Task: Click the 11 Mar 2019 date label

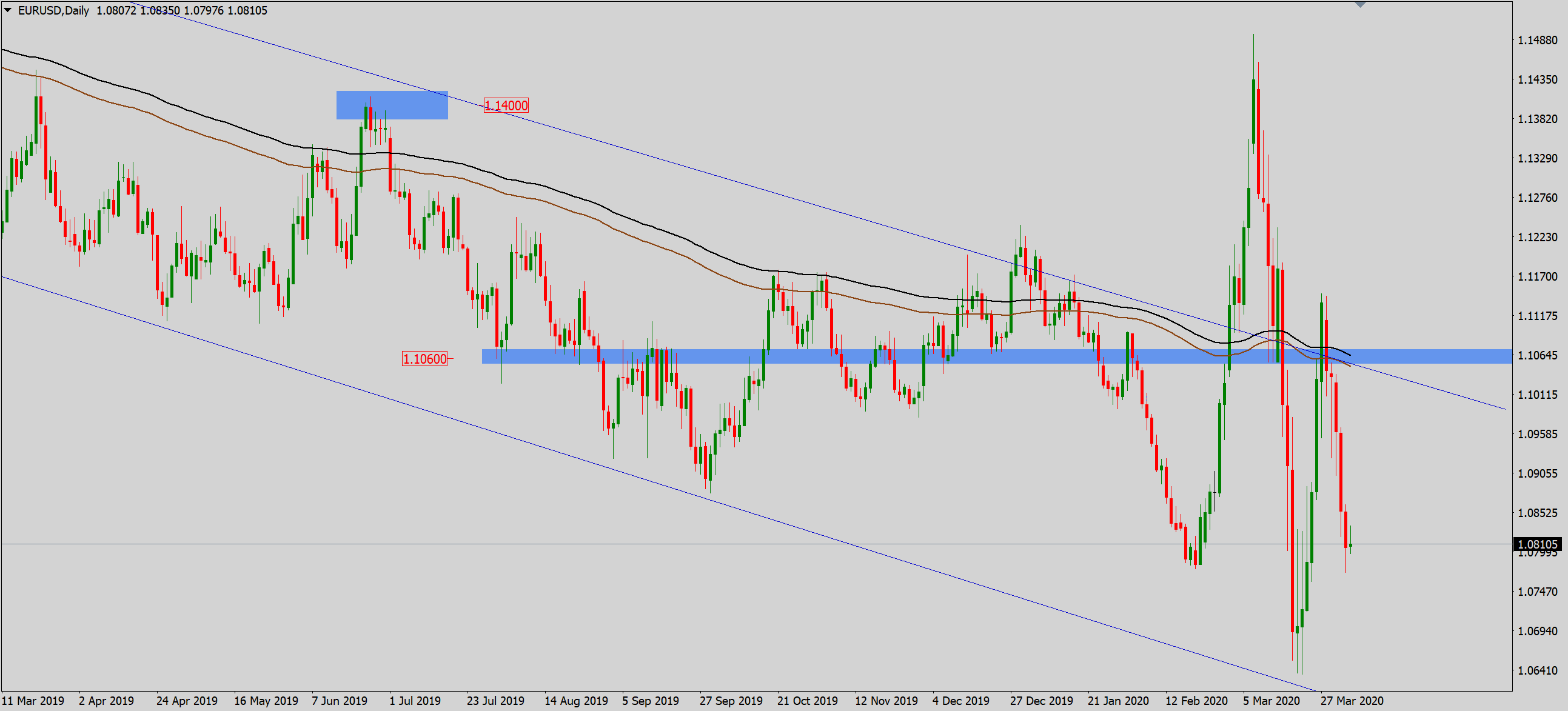Action: pyautogui.click(x=33, y=701)
